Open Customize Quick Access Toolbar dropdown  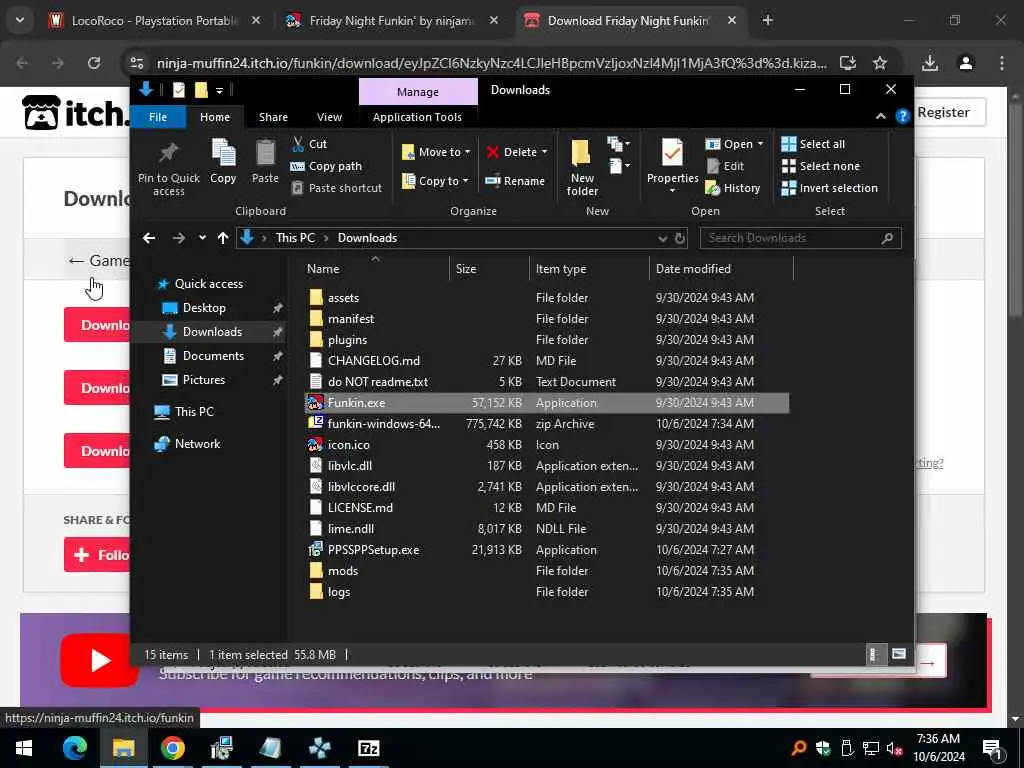[x=219, y=90]
